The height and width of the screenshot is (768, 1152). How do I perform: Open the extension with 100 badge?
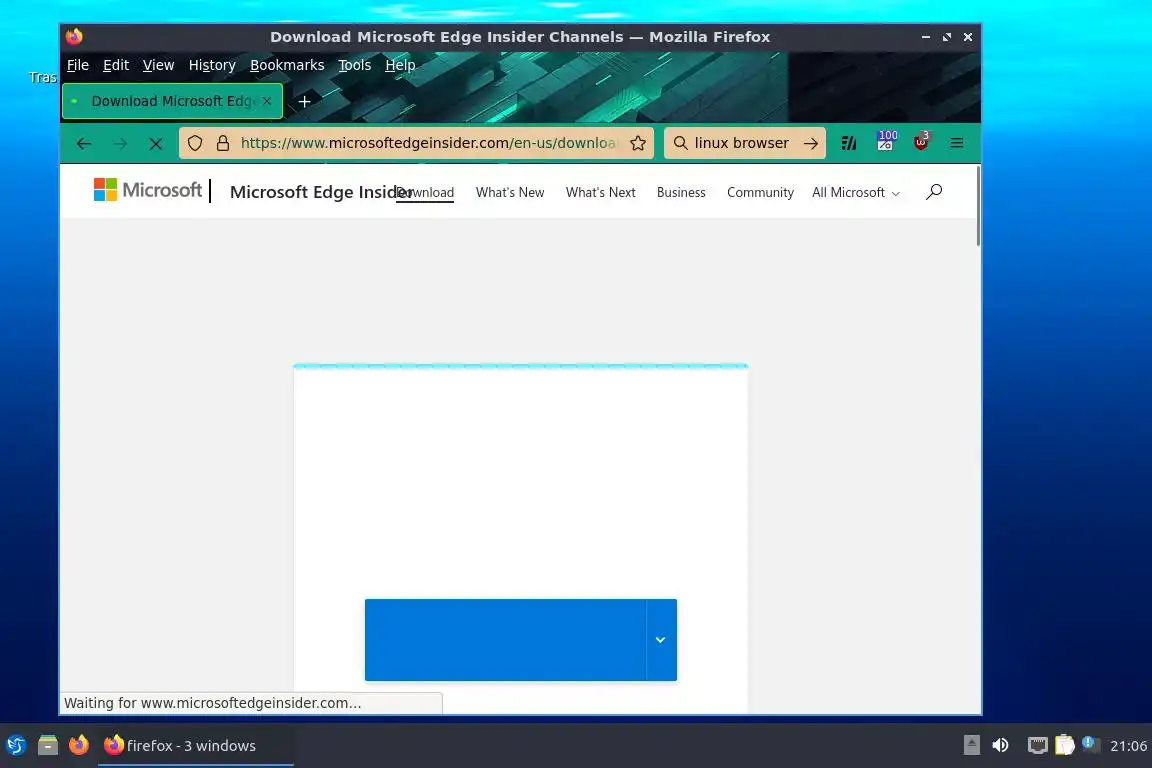click(886, 140)
